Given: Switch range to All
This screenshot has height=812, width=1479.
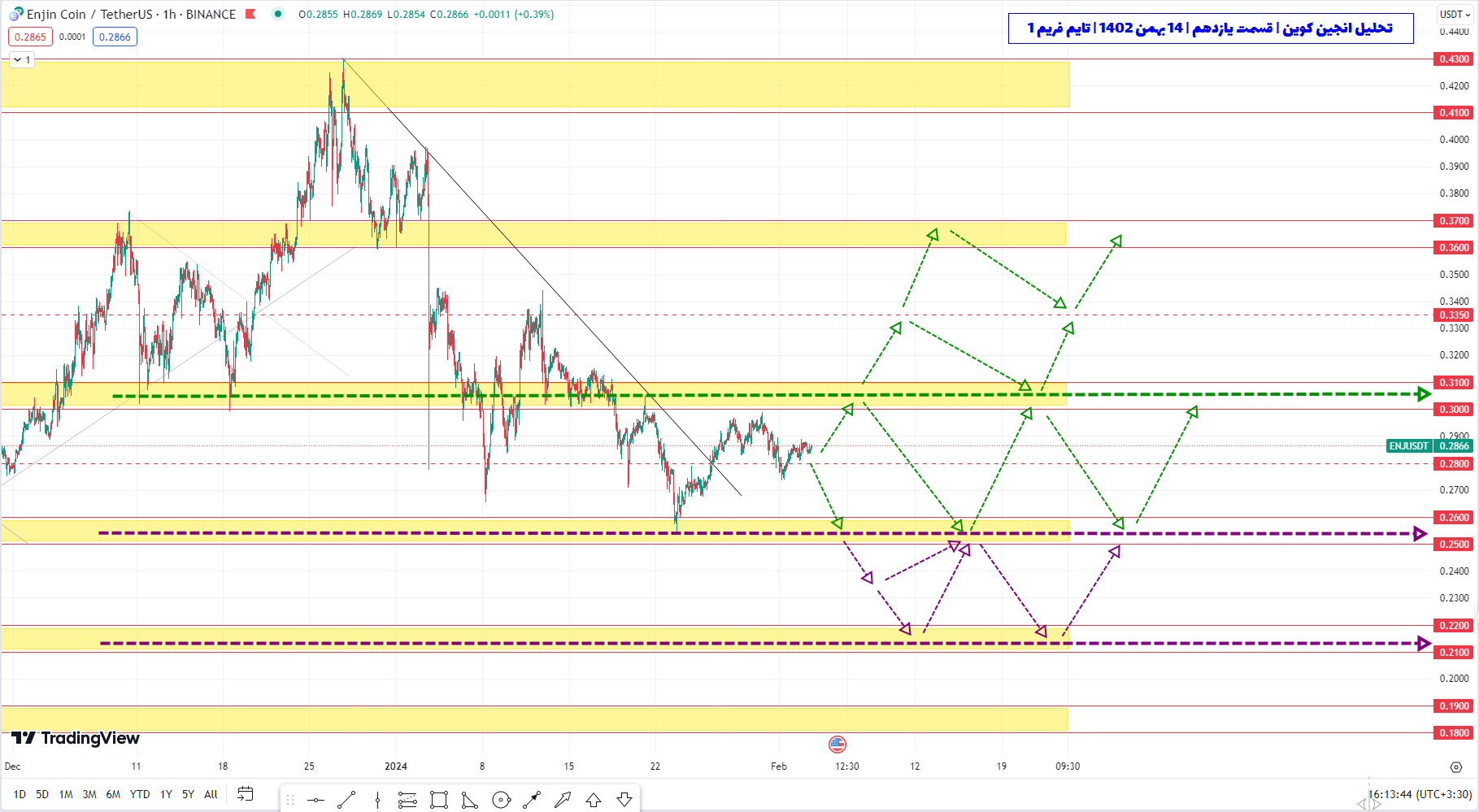Looking at the screenshot, I should pos(211,794).
